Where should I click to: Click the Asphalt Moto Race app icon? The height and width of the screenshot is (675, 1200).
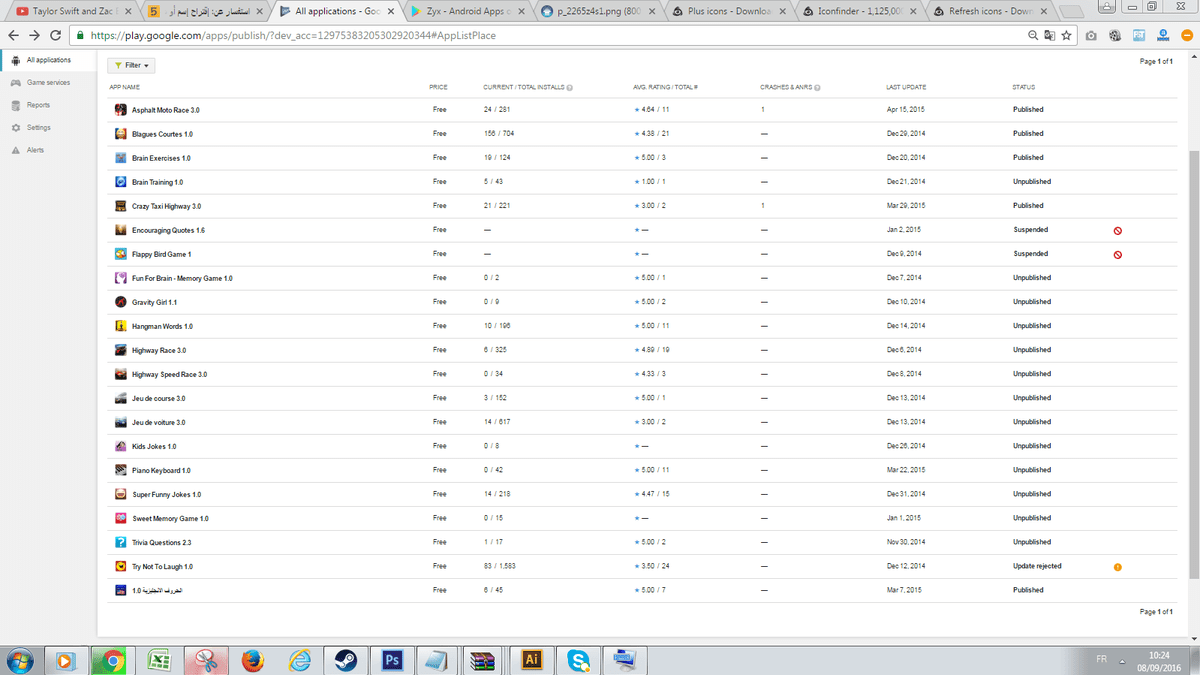[x=120, y=110]
